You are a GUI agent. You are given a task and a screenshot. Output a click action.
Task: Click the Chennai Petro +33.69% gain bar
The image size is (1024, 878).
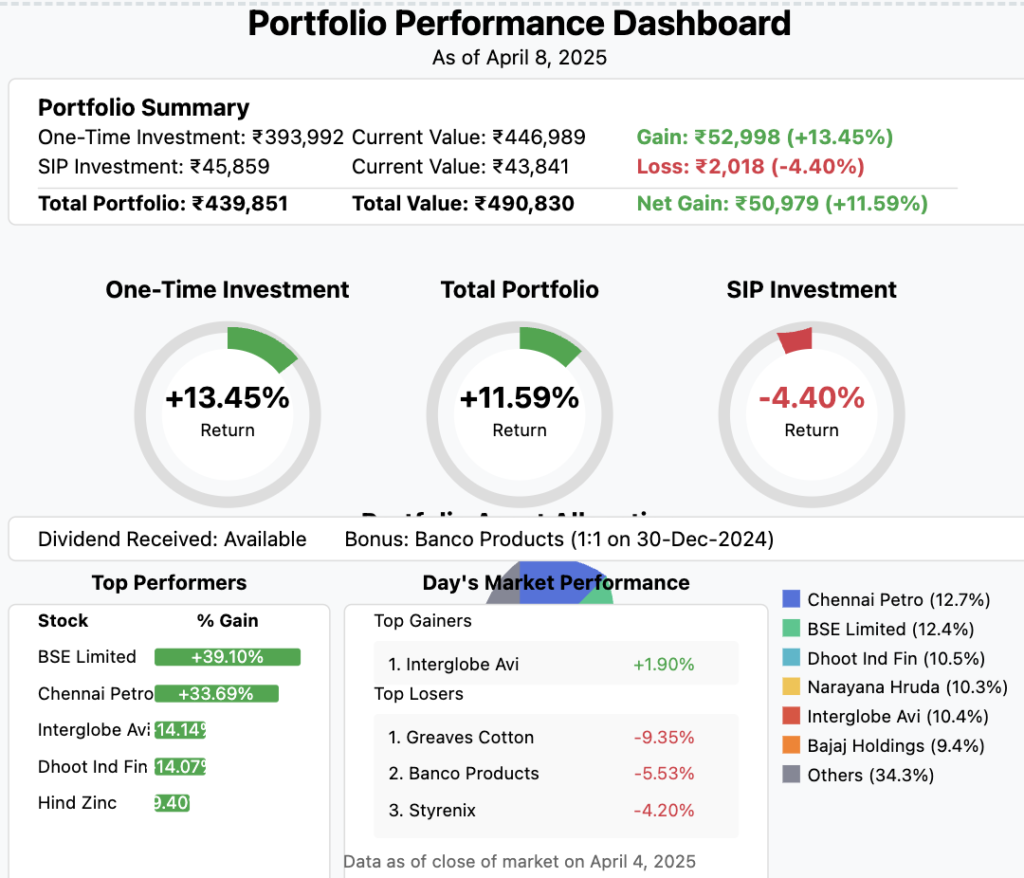[x=216, y=694]
